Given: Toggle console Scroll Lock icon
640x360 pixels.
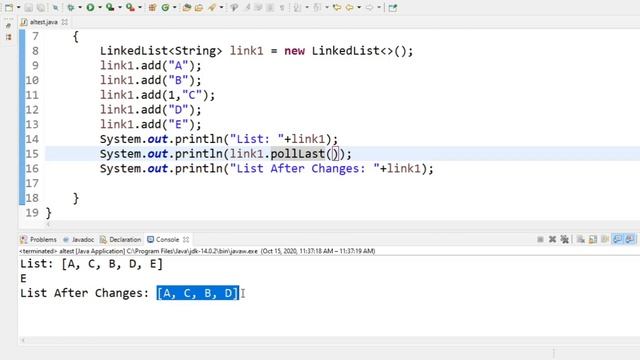Looking at the screenshot, I should pos(593,240).
